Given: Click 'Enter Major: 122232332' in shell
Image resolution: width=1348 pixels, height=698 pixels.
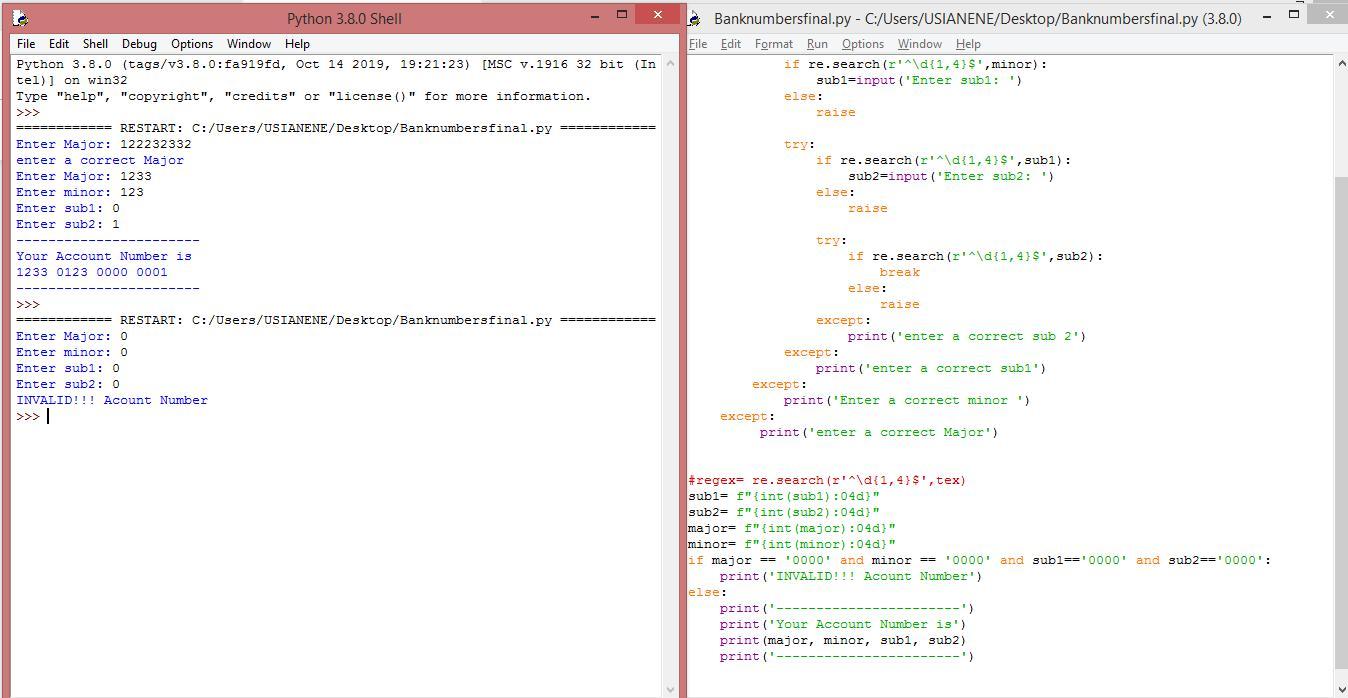Looking at the screenshot, I should [104, 144].
